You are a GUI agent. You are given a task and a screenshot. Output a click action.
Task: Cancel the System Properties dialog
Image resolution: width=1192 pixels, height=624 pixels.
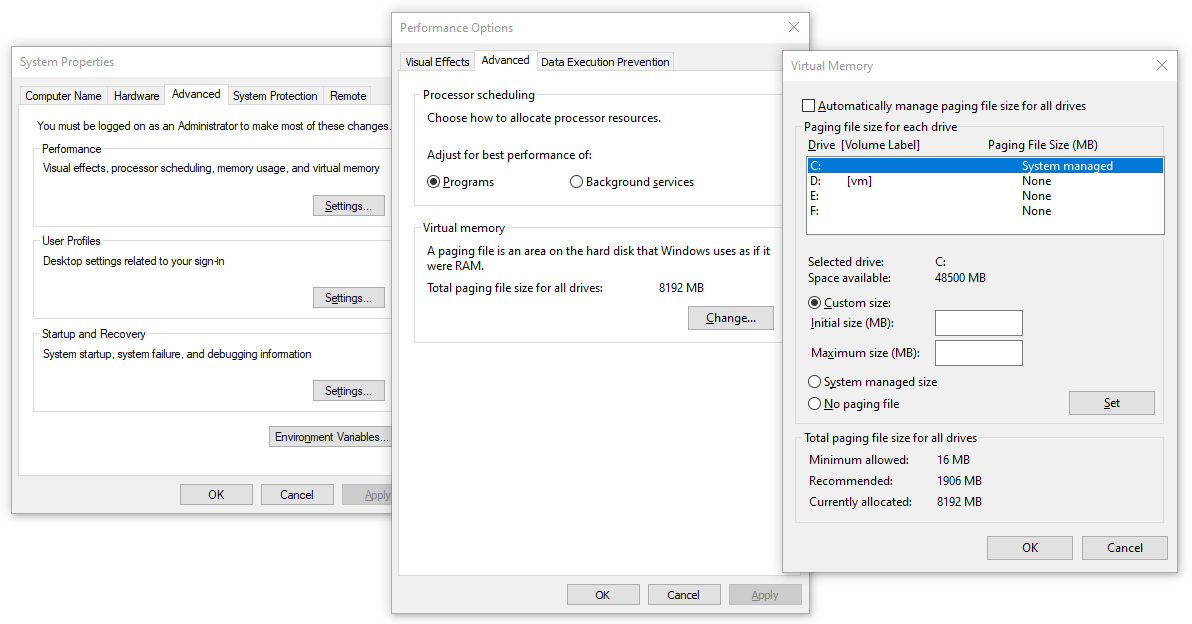296,495
